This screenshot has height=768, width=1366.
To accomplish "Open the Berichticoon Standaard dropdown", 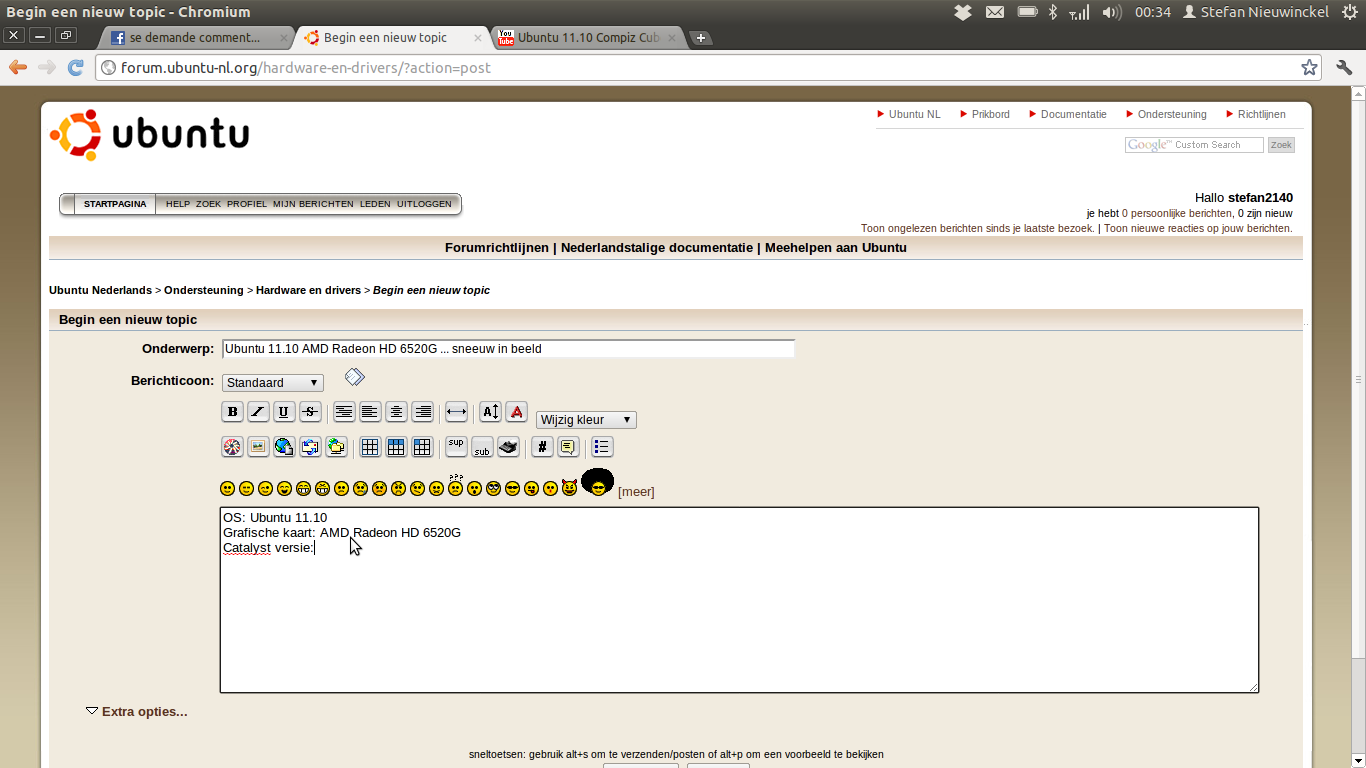I will coord(273,383).
